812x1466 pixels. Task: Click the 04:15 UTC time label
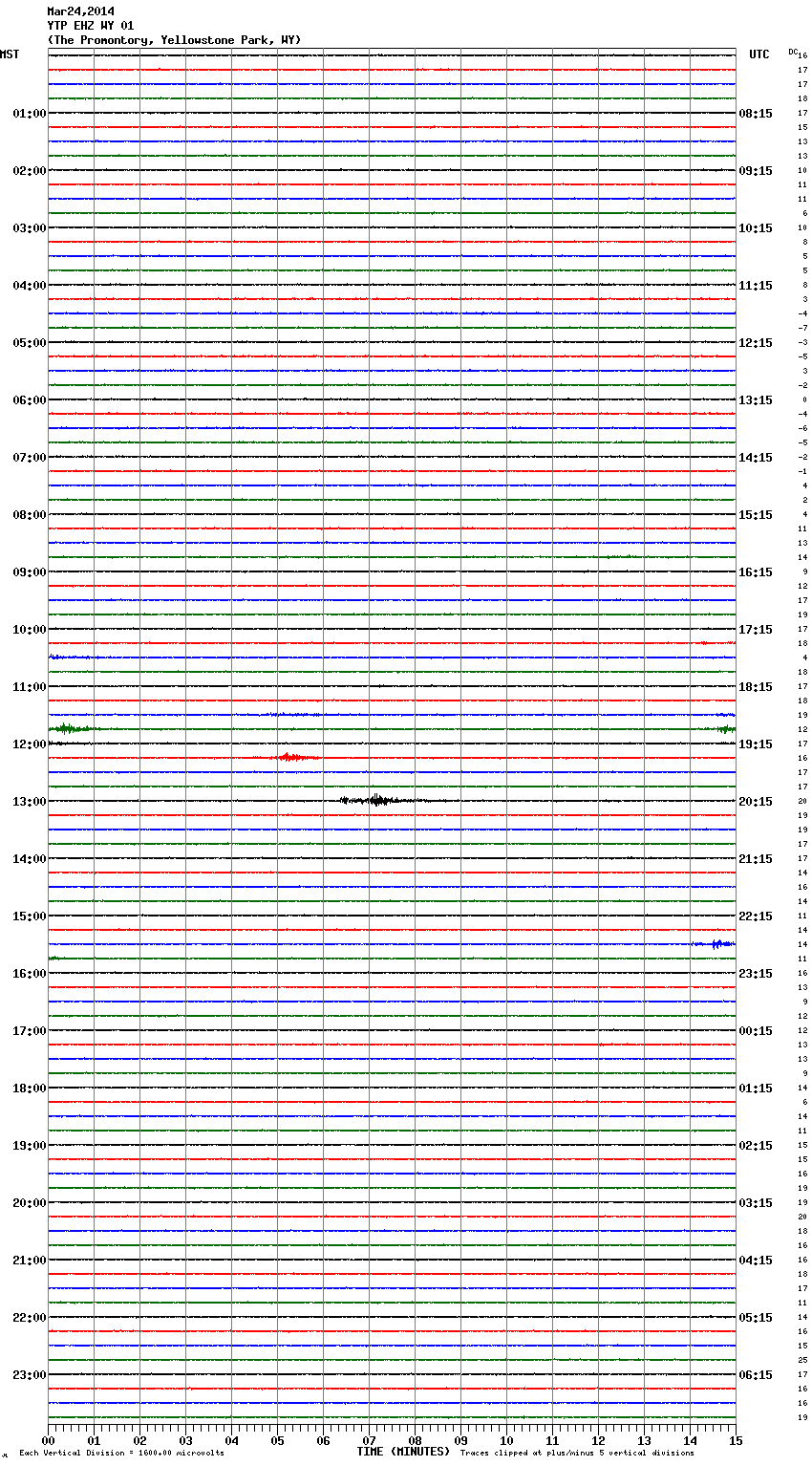pos(756,1261)
